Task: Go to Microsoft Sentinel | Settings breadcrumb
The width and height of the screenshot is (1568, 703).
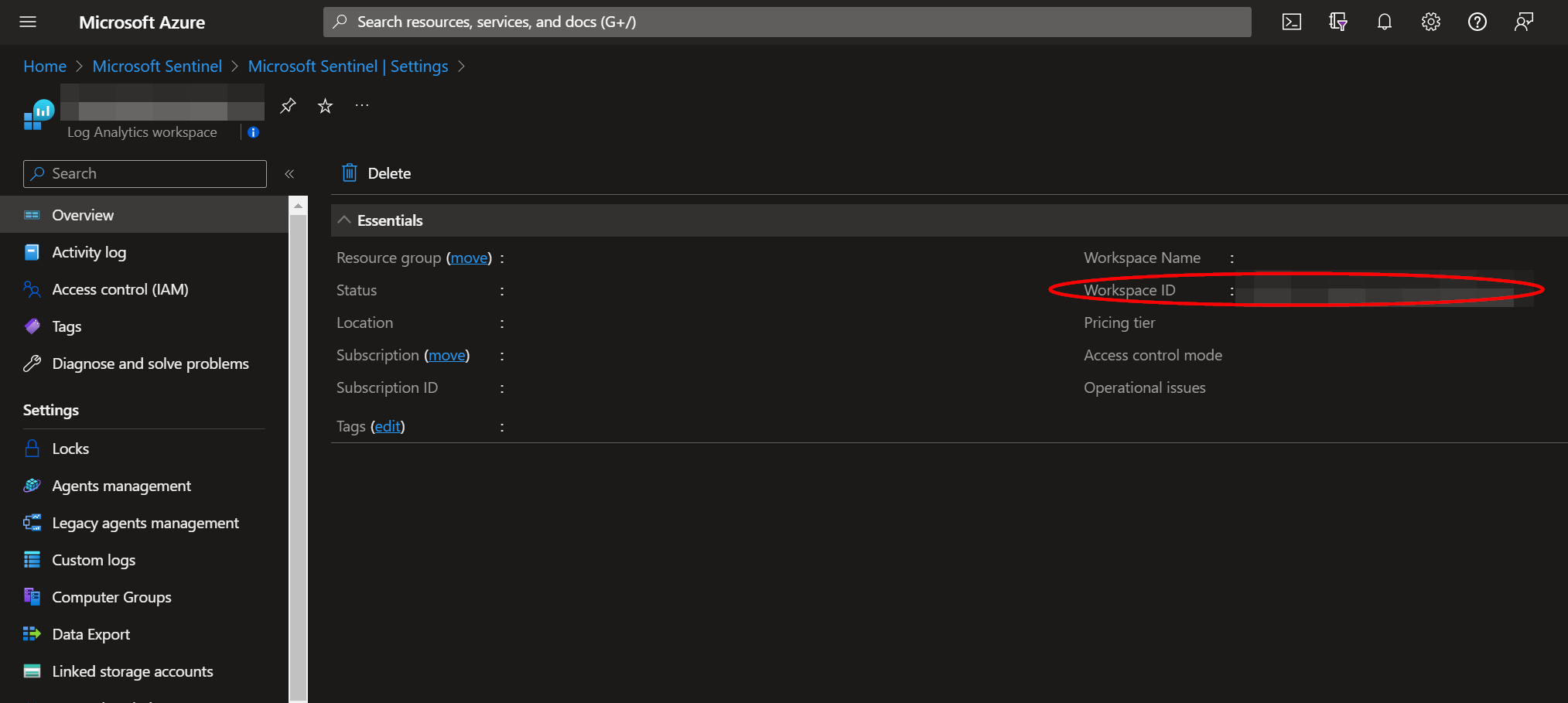Action: click(x=348, y=67)
